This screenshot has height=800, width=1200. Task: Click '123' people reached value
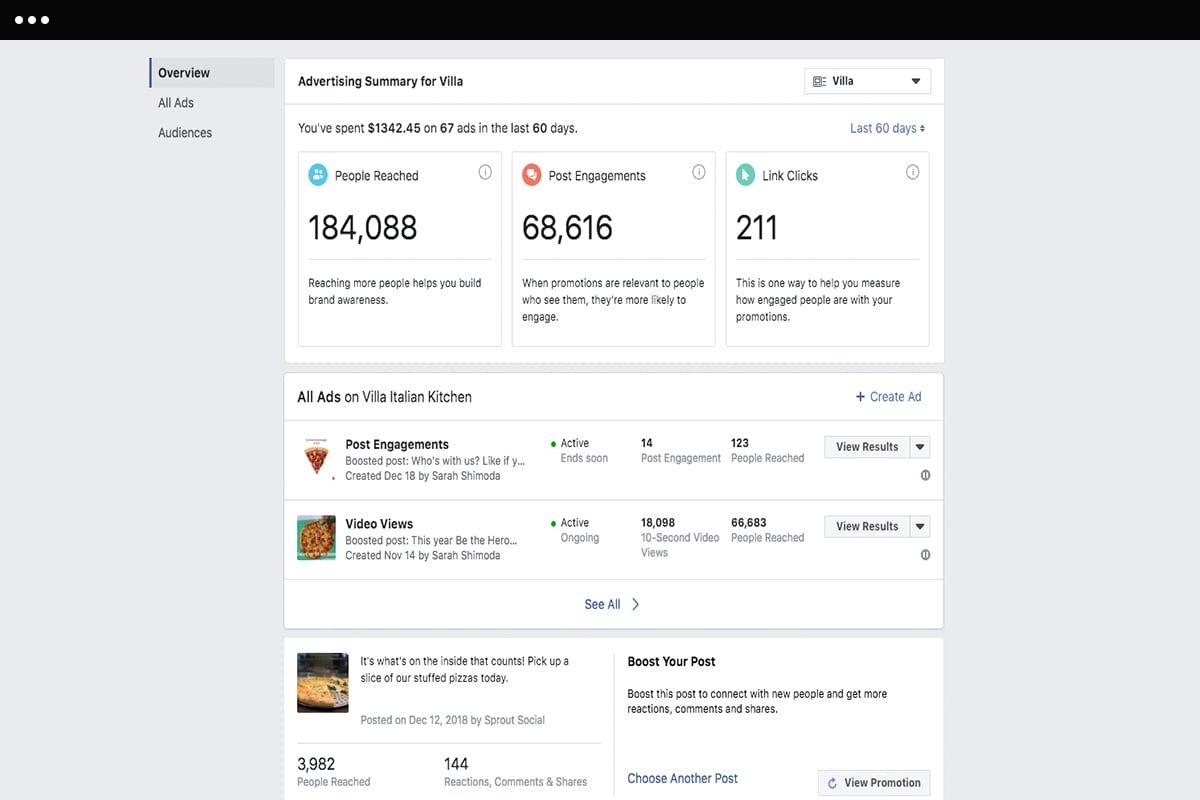[x=740, y=443]
